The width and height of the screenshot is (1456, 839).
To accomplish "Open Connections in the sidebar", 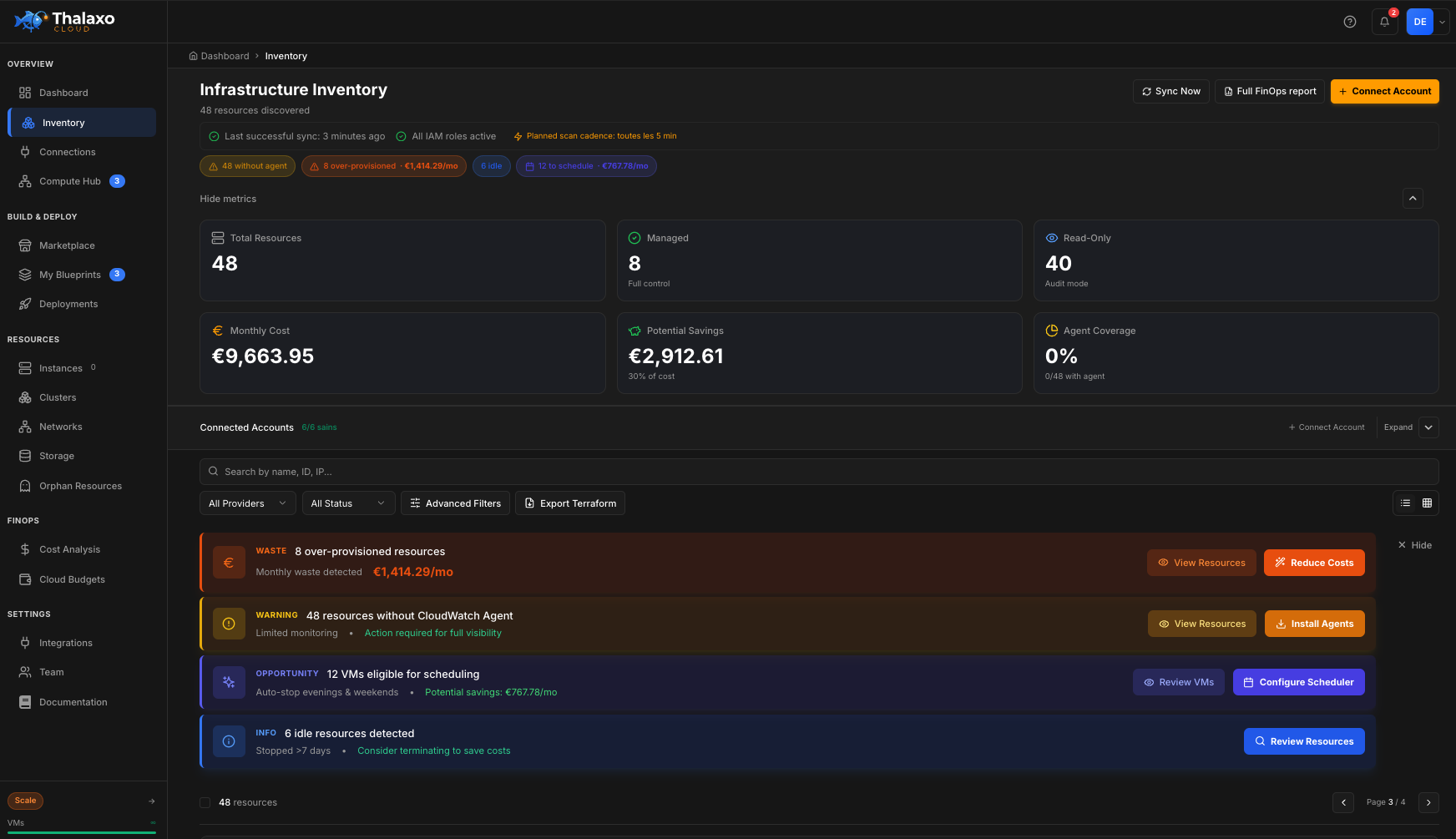I will [x=82, y=152].
